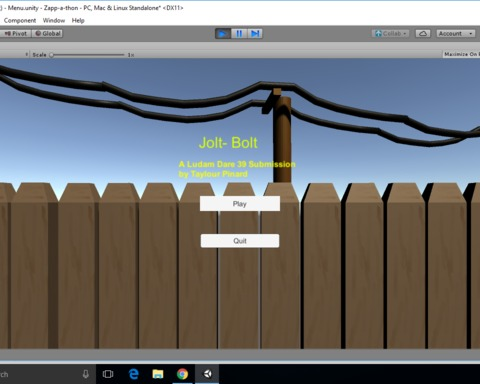Click the Game view Scale slider handle
Screen dimensions: 480x384
coord(52,55)
